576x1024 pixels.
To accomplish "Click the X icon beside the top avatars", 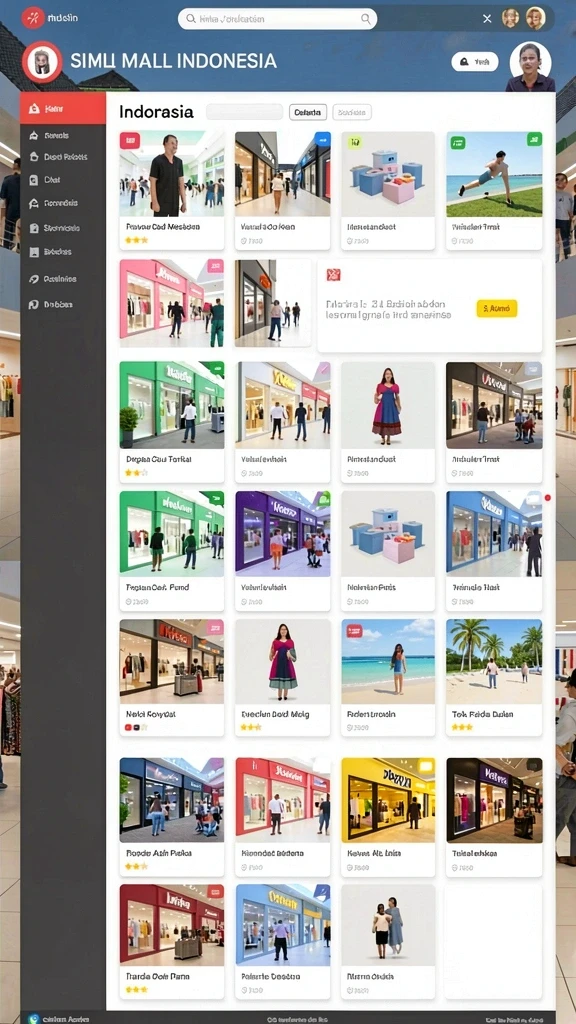I will [487, 19].
